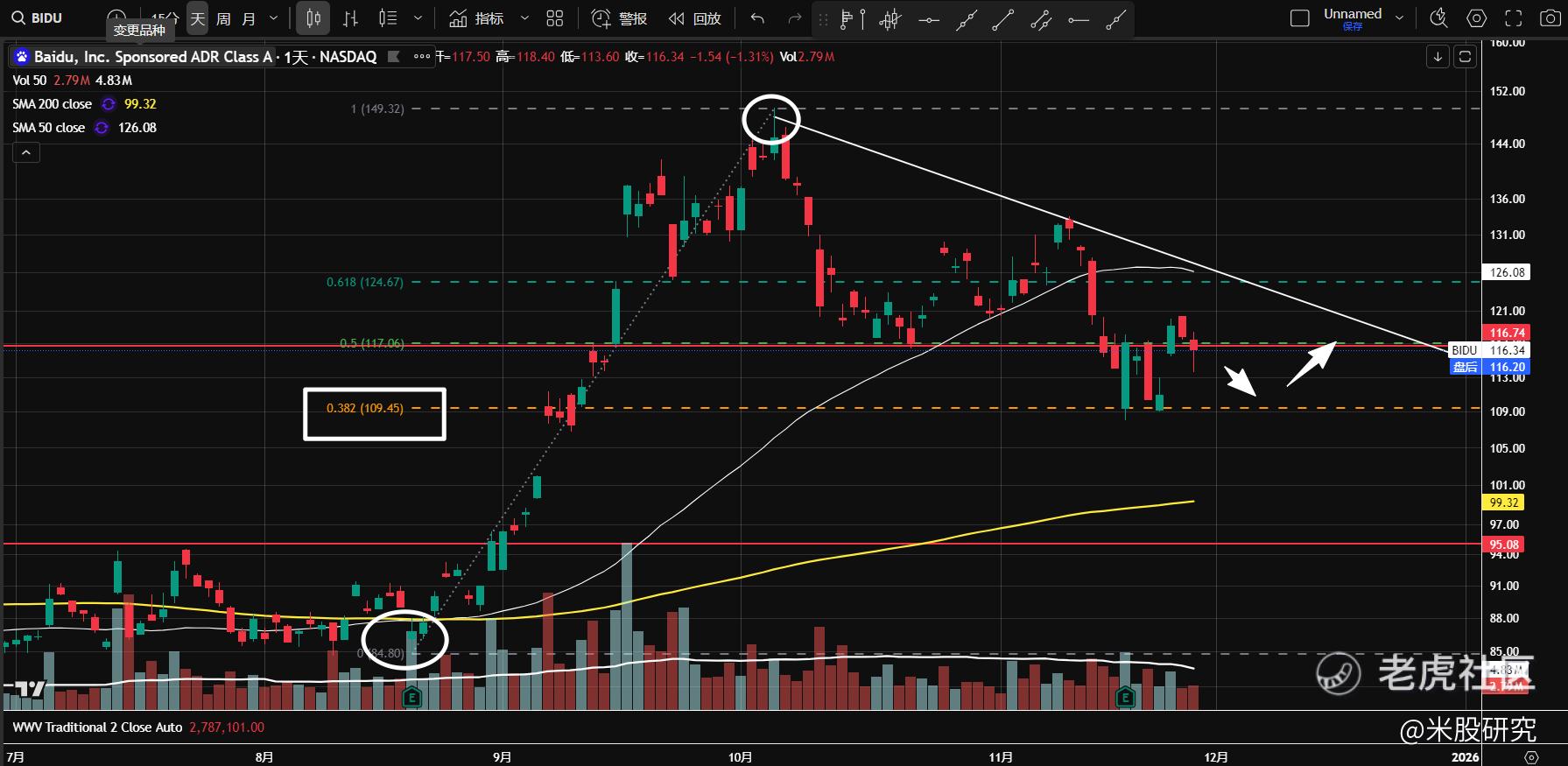Select the horizontal line drawing tool
The height and width of the screenshot is (766, 1568).
point(928,19)
